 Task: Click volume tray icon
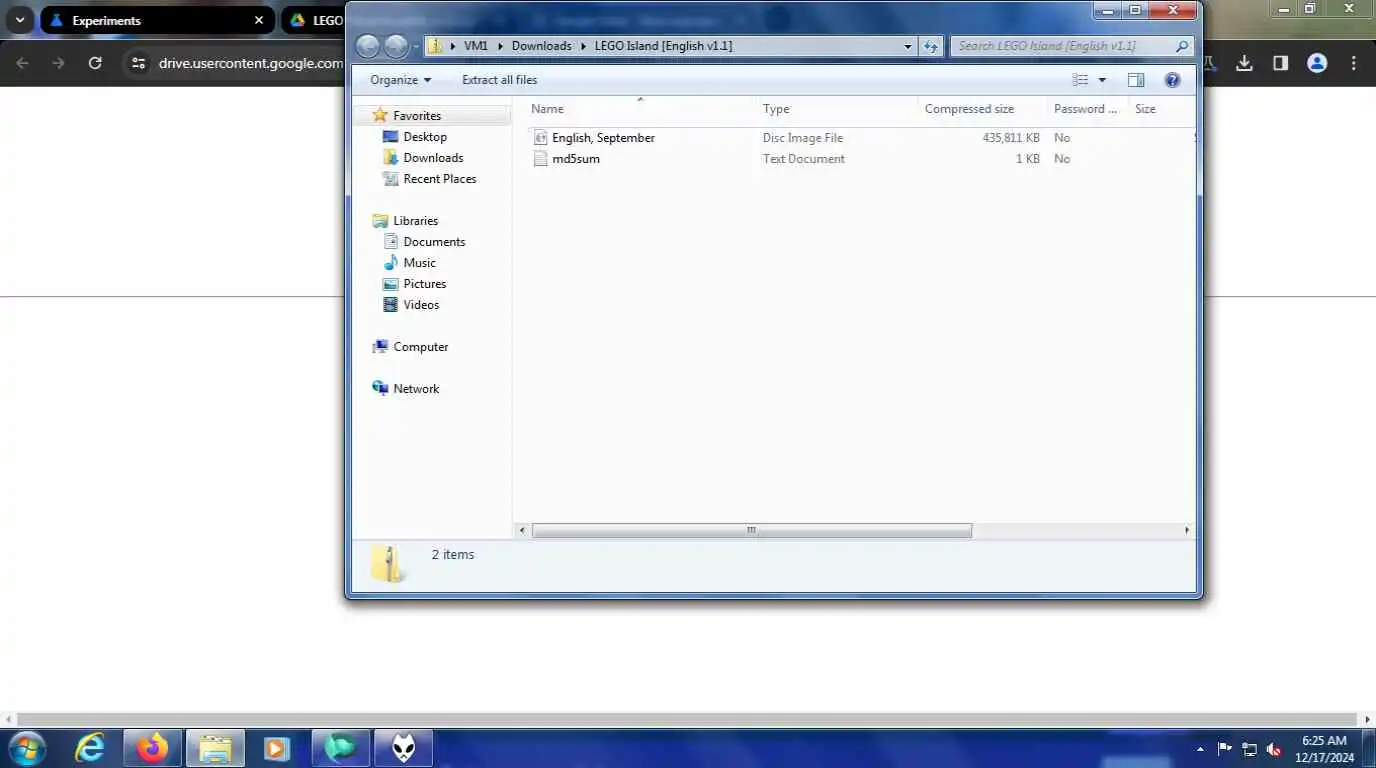[x=1274, y=749]
